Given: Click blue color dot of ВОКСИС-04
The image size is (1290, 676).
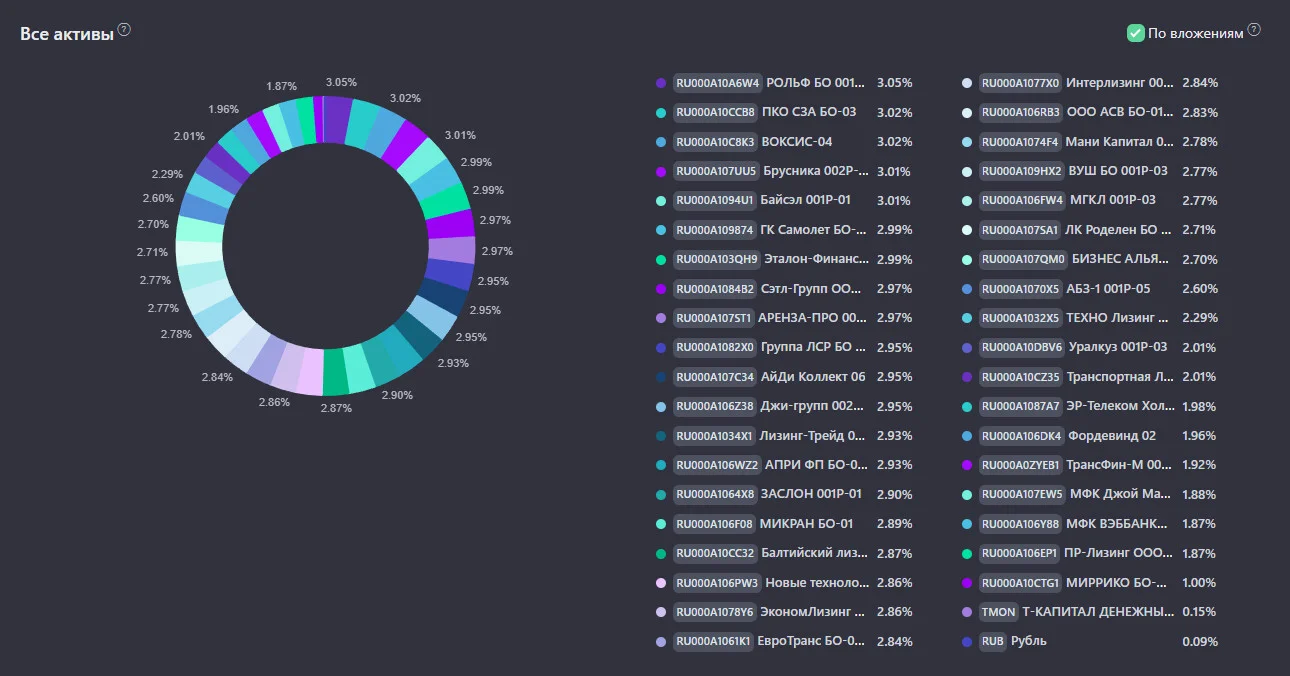Looking at the screenshot, I should click(x=661, y=142).
